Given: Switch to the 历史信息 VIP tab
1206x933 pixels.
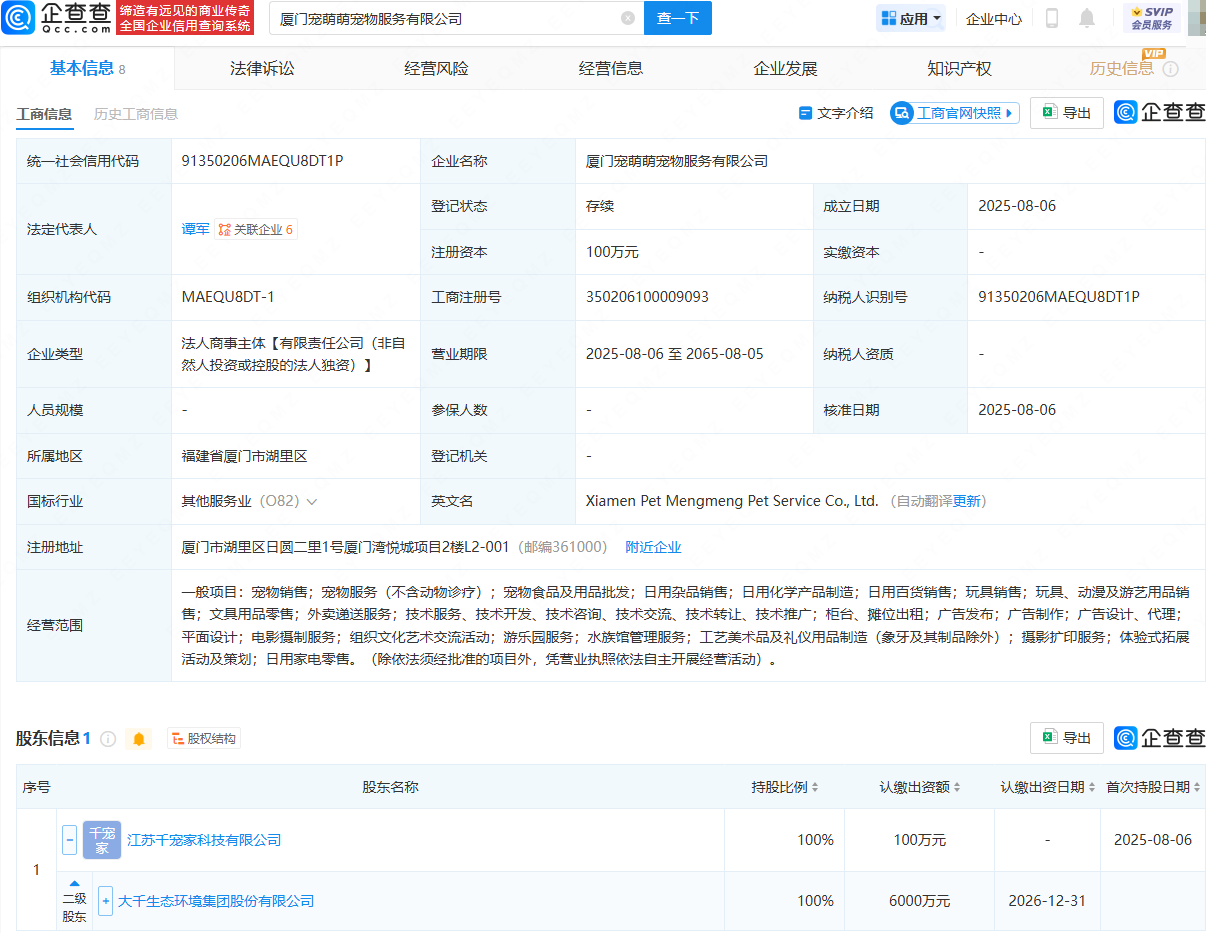Looking at the screenshot, I should 1121,68.
